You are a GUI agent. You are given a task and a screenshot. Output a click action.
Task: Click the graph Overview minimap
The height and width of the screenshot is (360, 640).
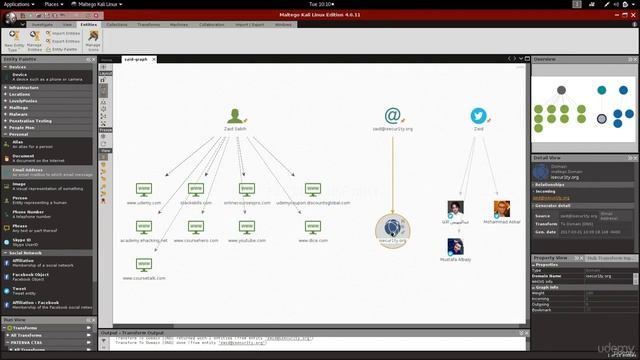584,109
